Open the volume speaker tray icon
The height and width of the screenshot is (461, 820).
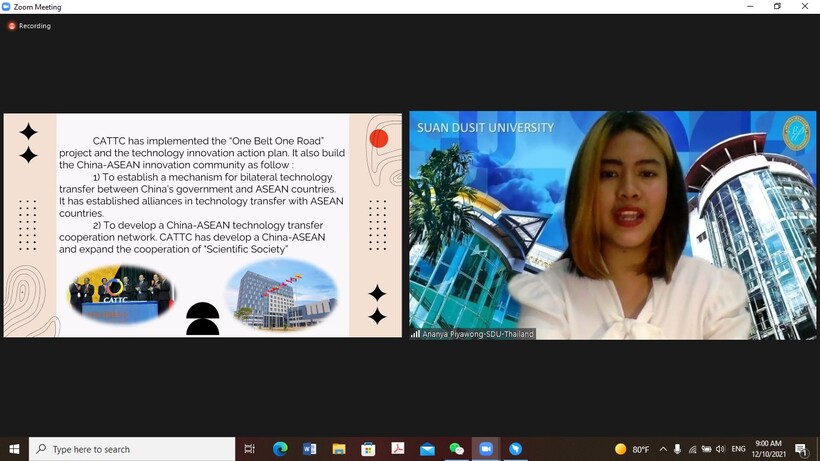720,449
